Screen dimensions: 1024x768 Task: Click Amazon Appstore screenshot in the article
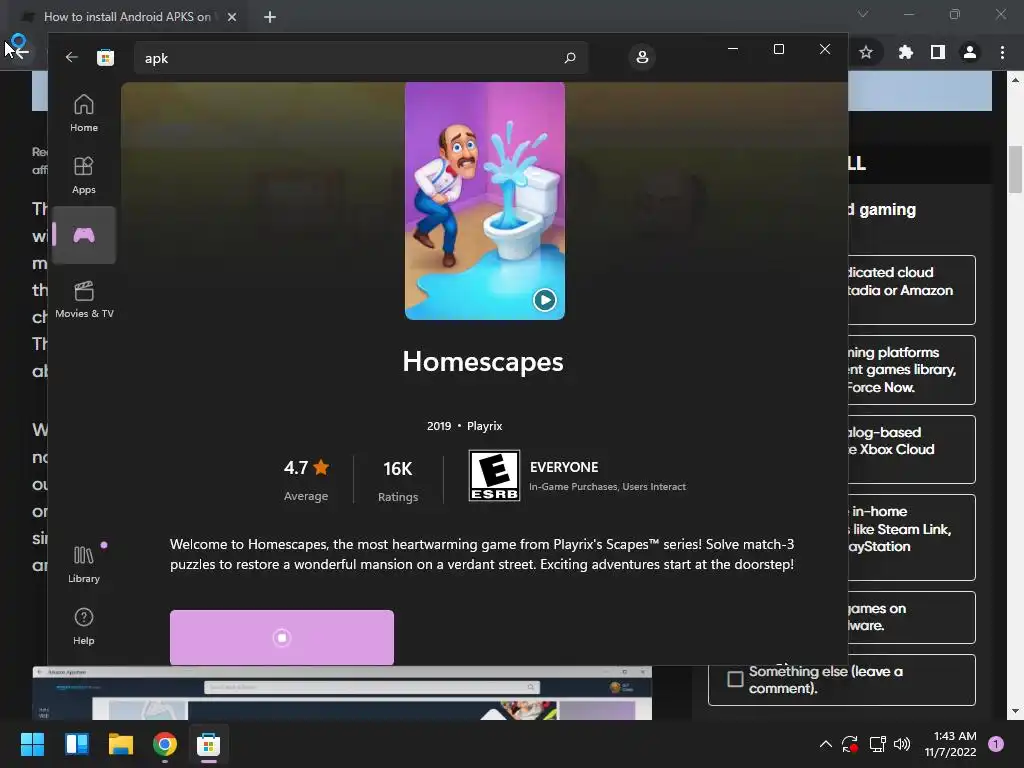click(x=342, y=694)
